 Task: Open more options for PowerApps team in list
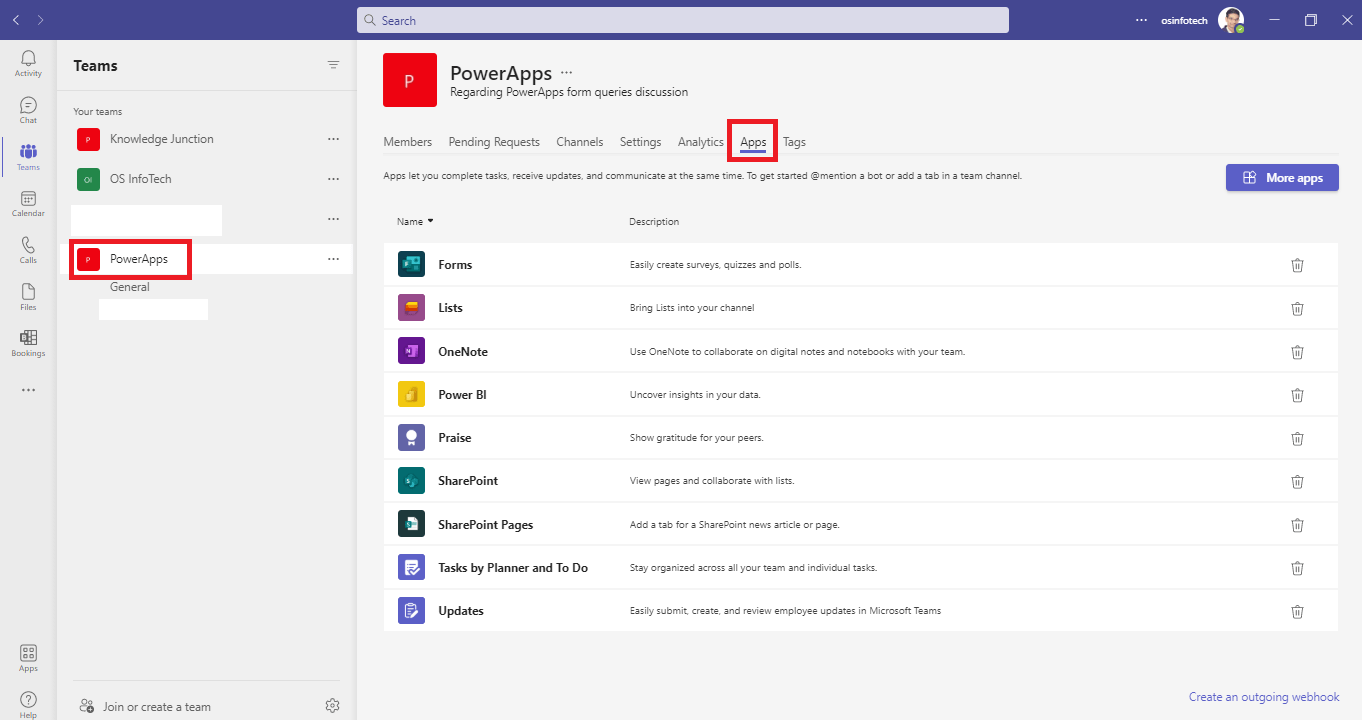click(x=333, y=259)
